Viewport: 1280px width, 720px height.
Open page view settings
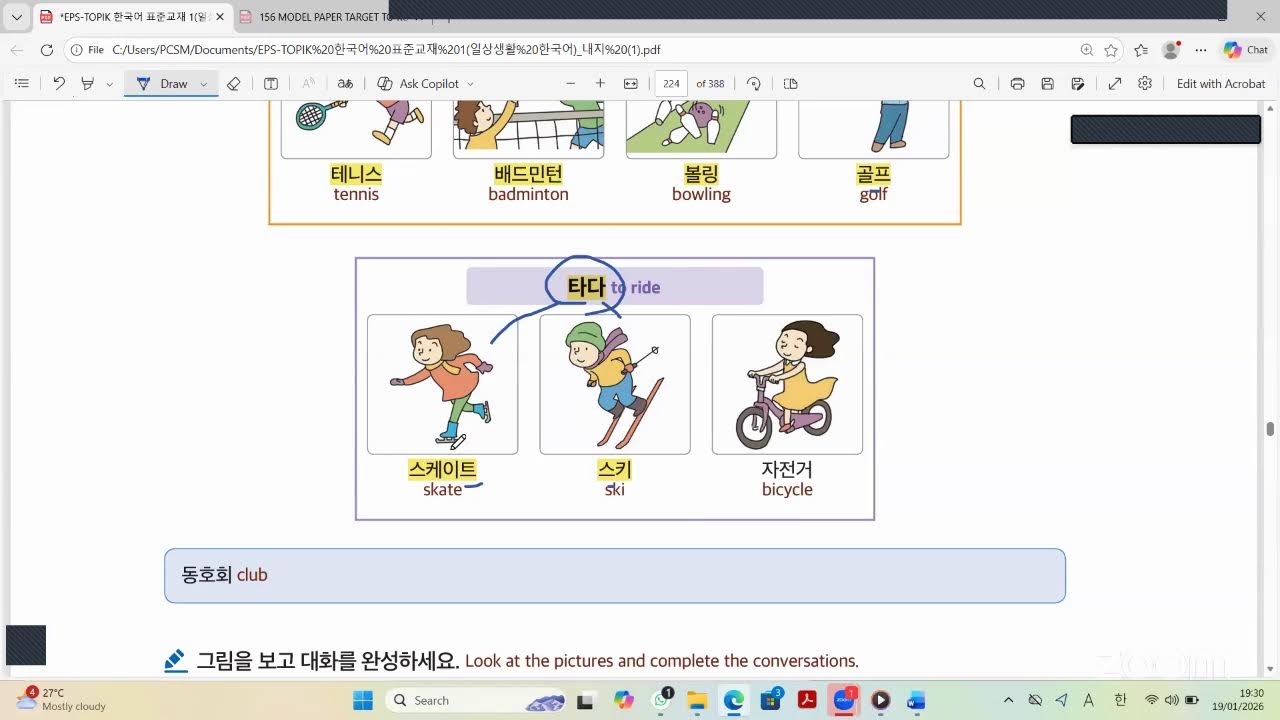(790, 84)
